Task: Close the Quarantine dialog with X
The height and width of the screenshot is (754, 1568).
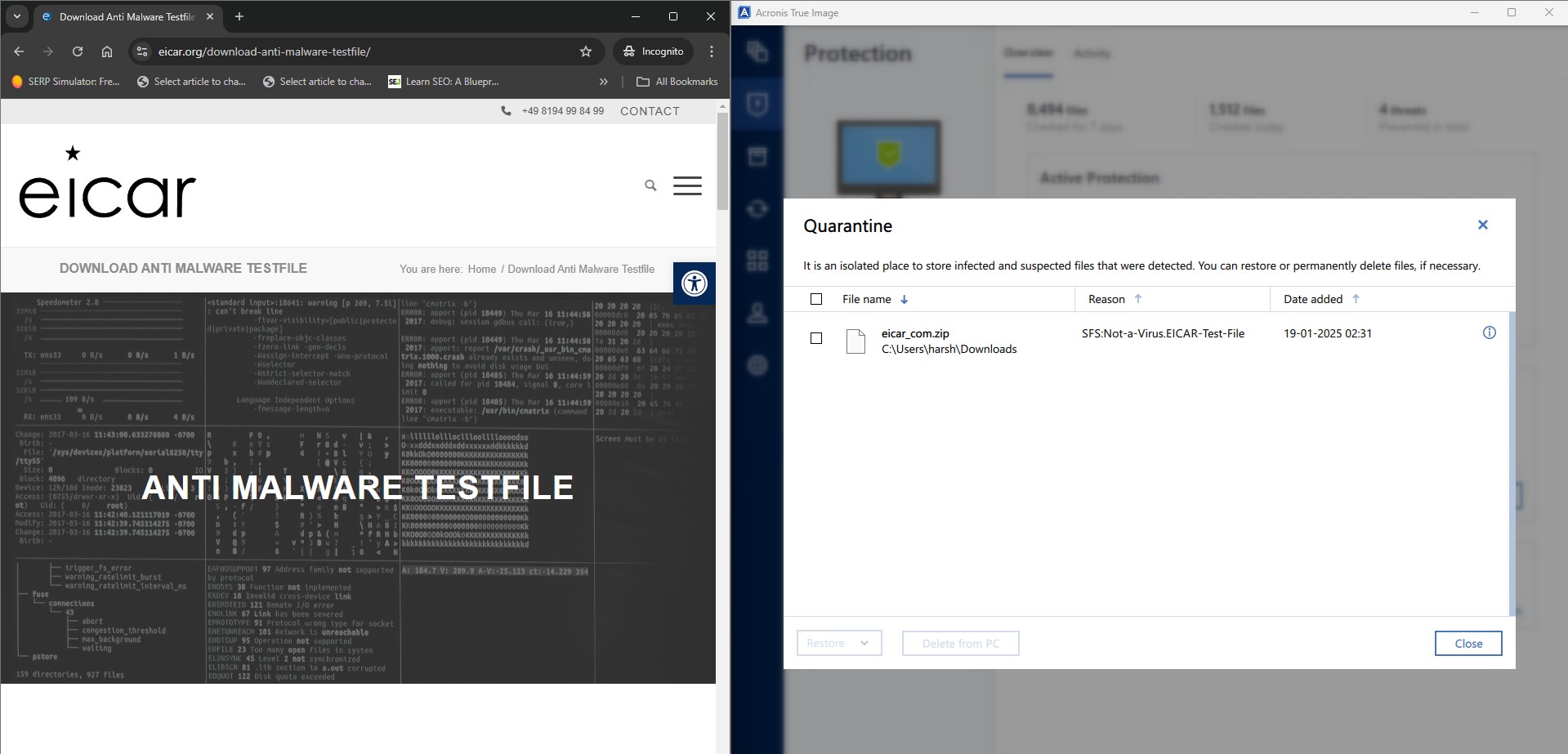Action: 1483,225
